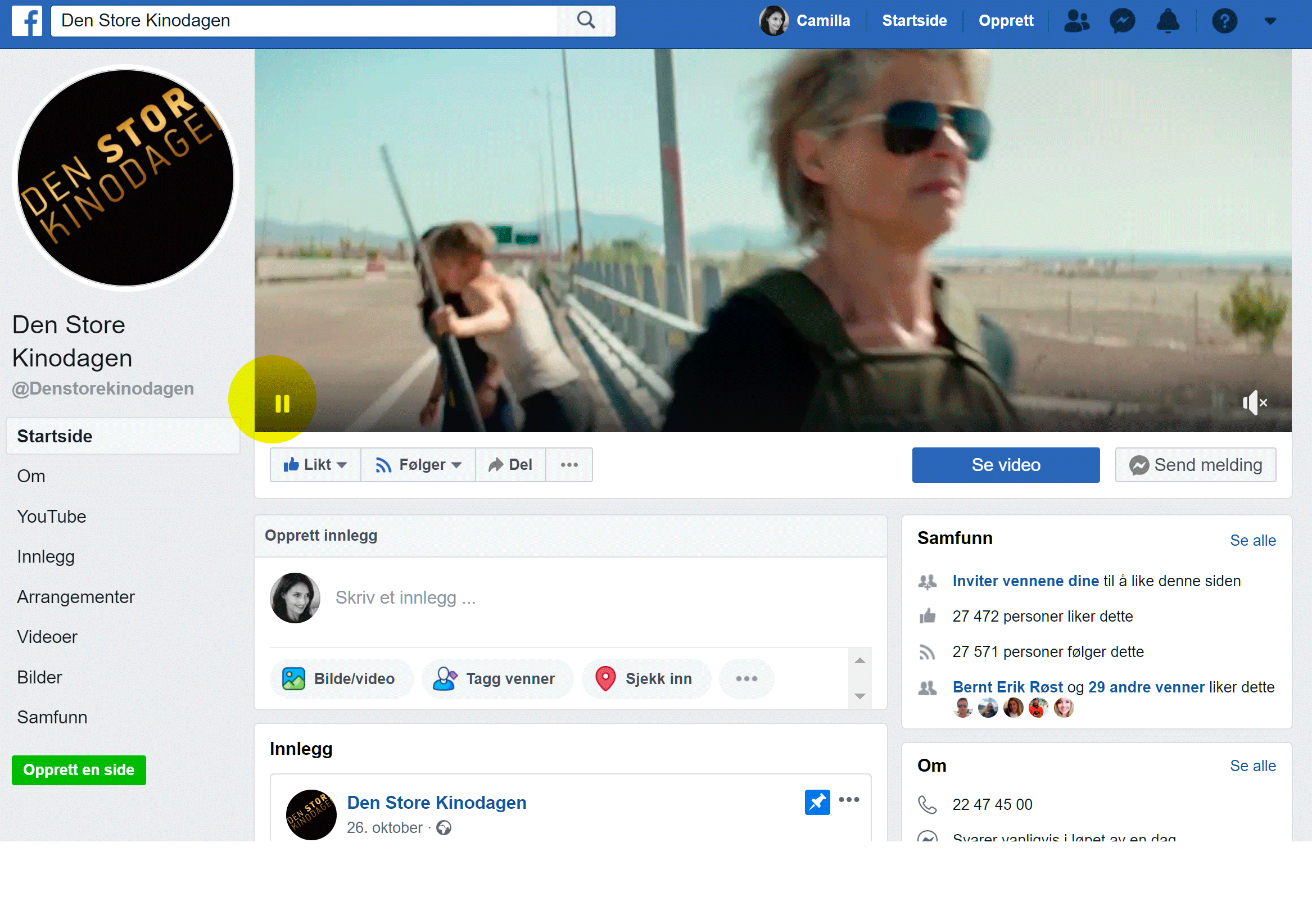Viewport: 1312px width, 924px height.
Task: Click the first friend avatar under Bernt Erik Røst
Action: click(963, 708)
